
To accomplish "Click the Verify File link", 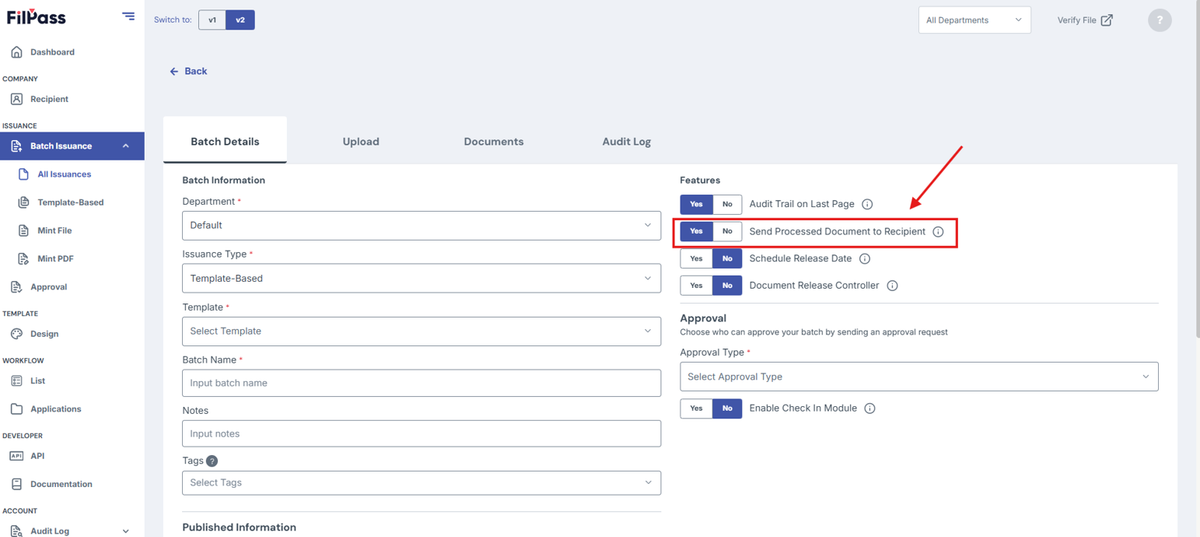I will coord(1085,20).
